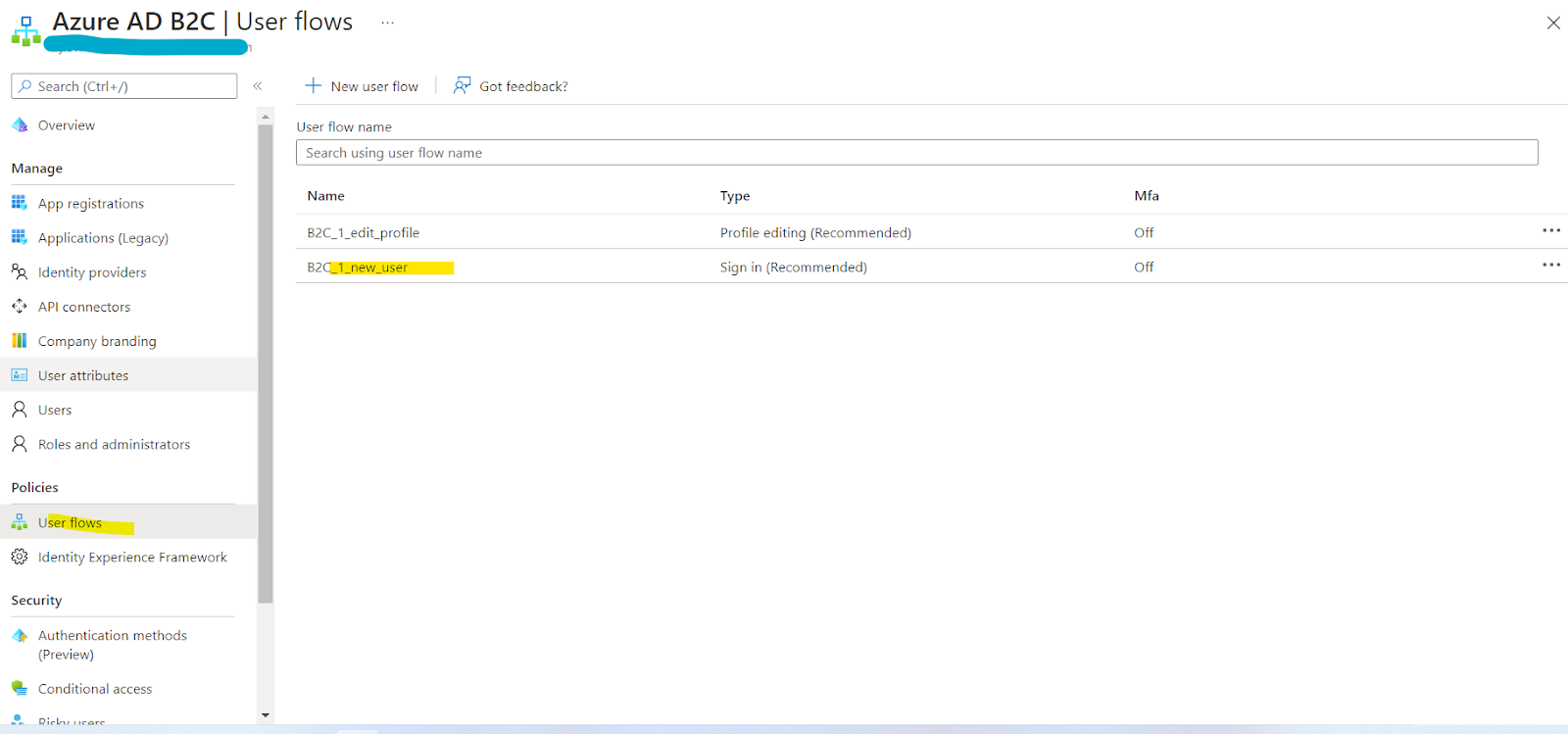Click the User flows sidebar icon
The height and width of the screenshot is (734, 1568).
coord(20,521)
